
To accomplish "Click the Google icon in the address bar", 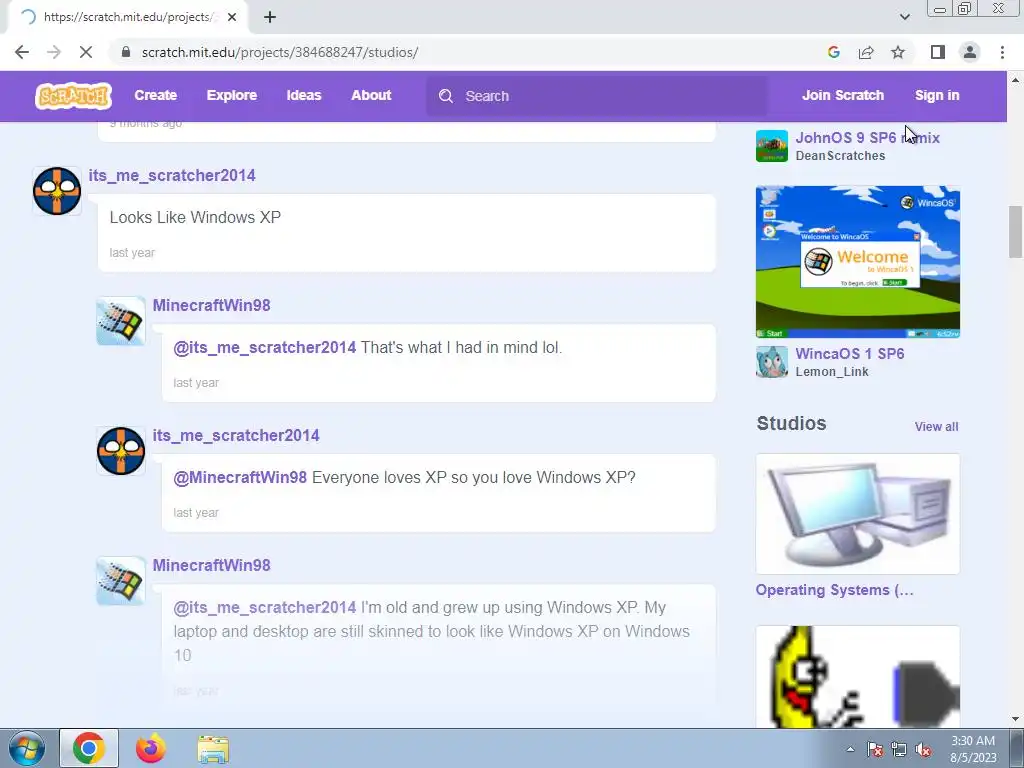I will [833, 52].
